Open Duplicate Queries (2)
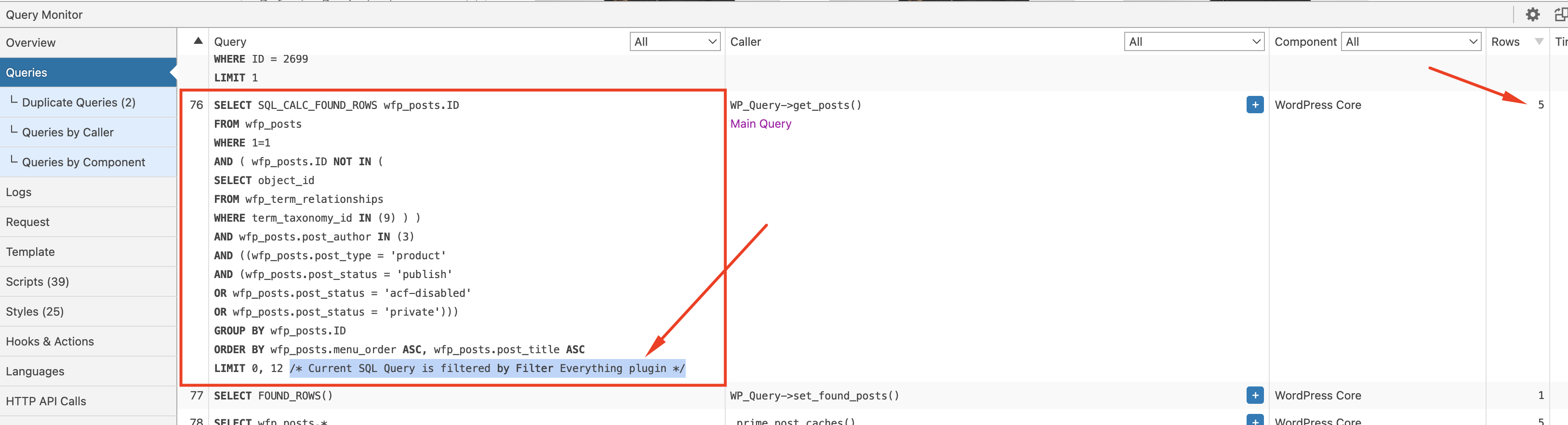1568x425 pixels. 88,102
